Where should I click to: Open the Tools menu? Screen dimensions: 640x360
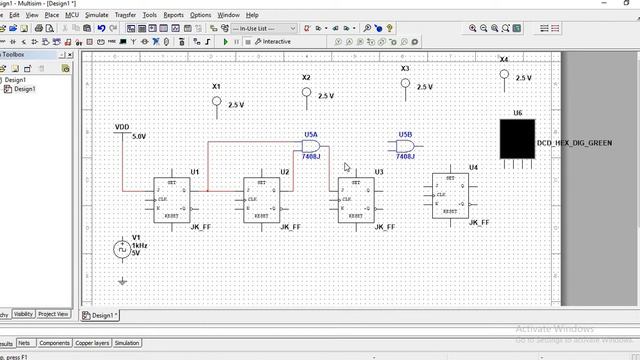[149, 15]
